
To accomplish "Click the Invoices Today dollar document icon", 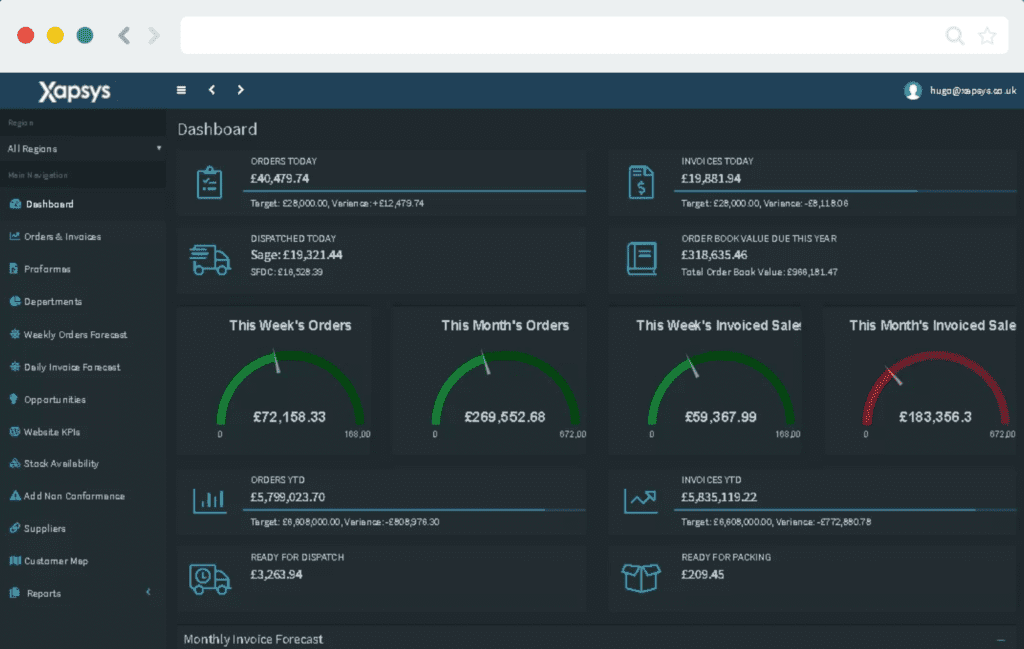I will point(641,183).
